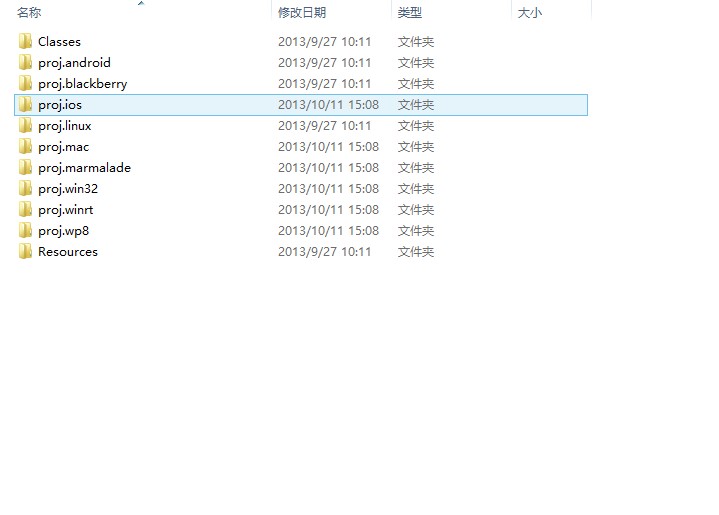Select the proj.android folder icon
Image resolution: width=719 pixels, height=515 pixels.
(x=25, y=62)
